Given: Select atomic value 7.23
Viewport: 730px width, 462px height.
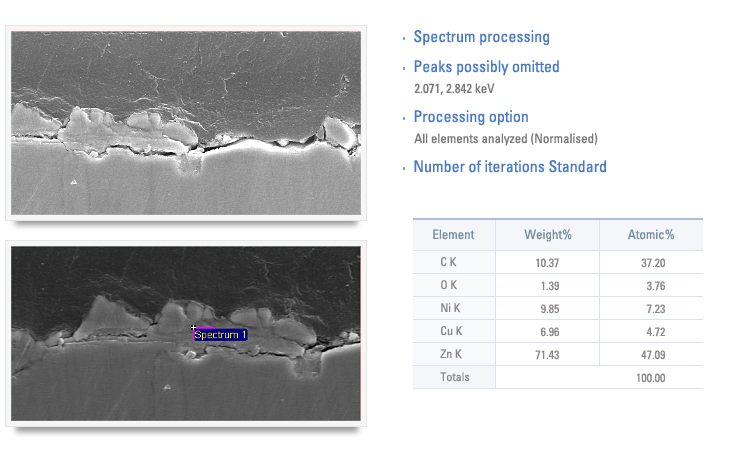Looking at the screenshot, I should pos(656,309).
